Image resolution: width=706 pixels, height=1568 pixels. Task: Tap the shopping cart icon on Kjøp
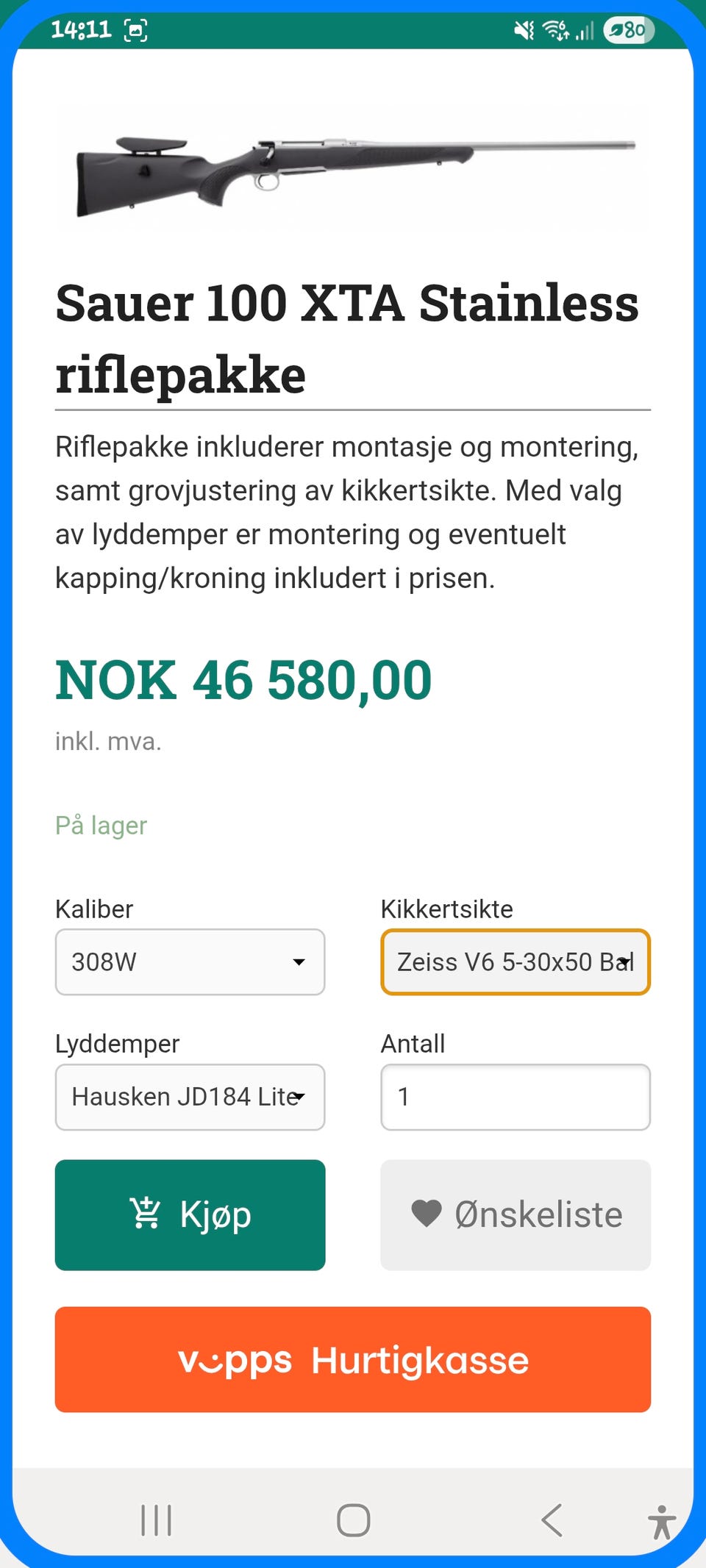tap(145, 1214)
